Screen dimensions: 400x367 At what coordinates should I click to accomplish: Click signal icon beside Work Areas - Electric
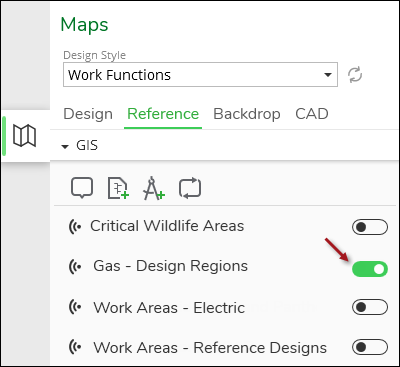click(75, 307)
